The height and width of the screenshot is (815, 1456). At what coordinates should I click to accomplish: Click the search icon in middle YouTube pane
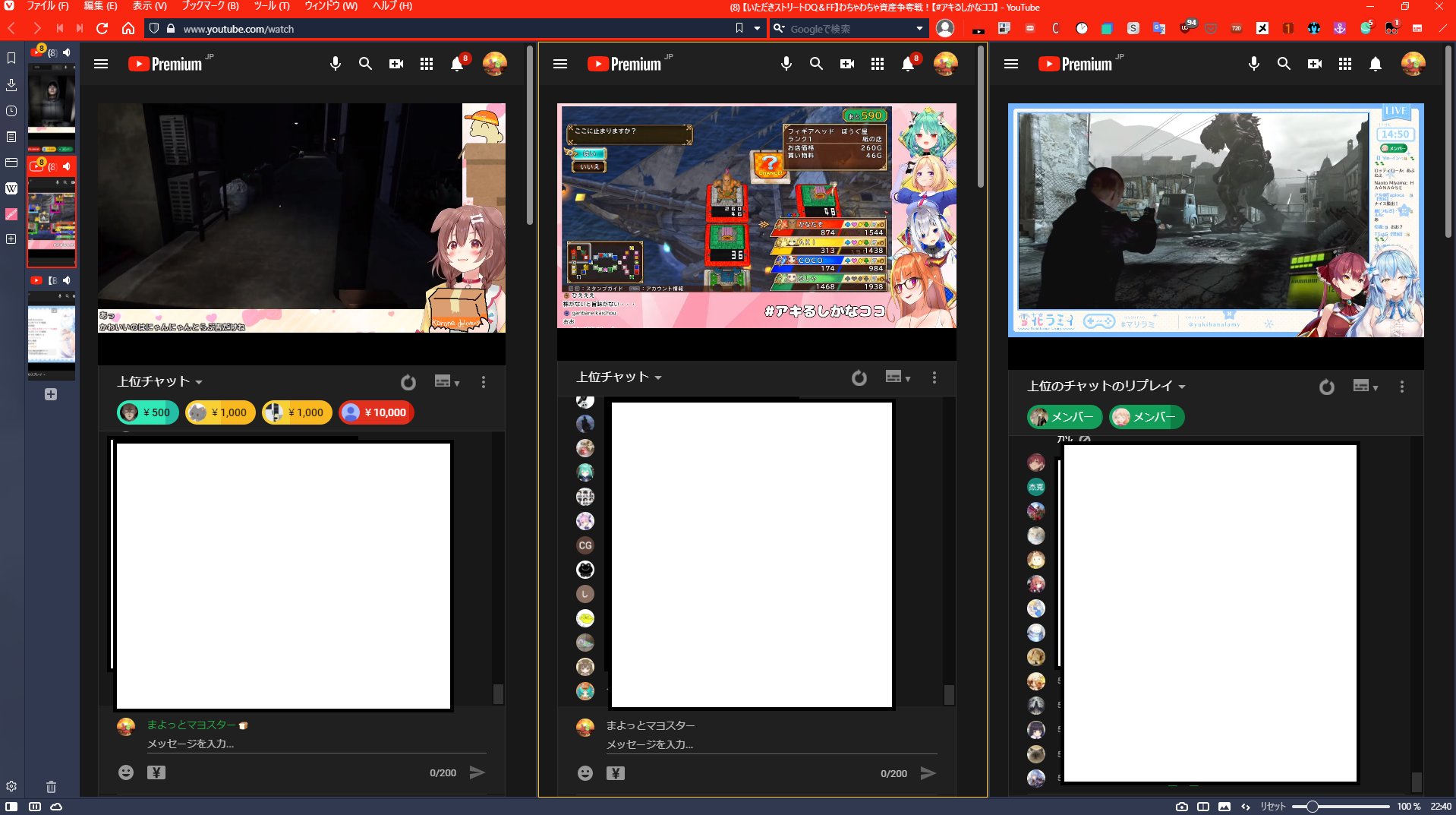[816, 64]
